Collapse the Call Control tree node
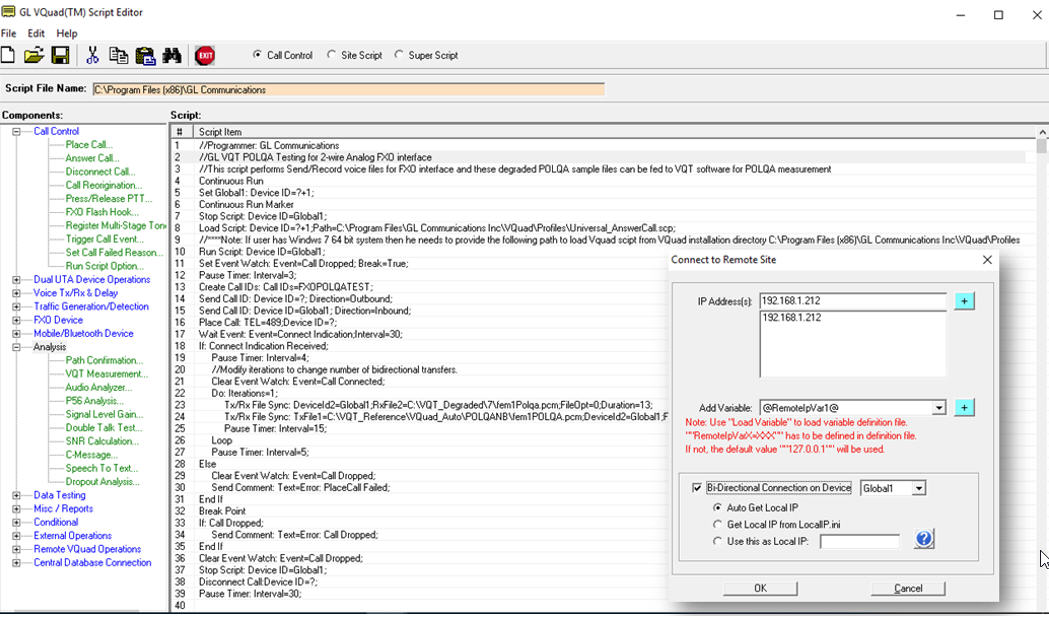The width and height of the screenshot is (1049, 617). click(17, 132)
